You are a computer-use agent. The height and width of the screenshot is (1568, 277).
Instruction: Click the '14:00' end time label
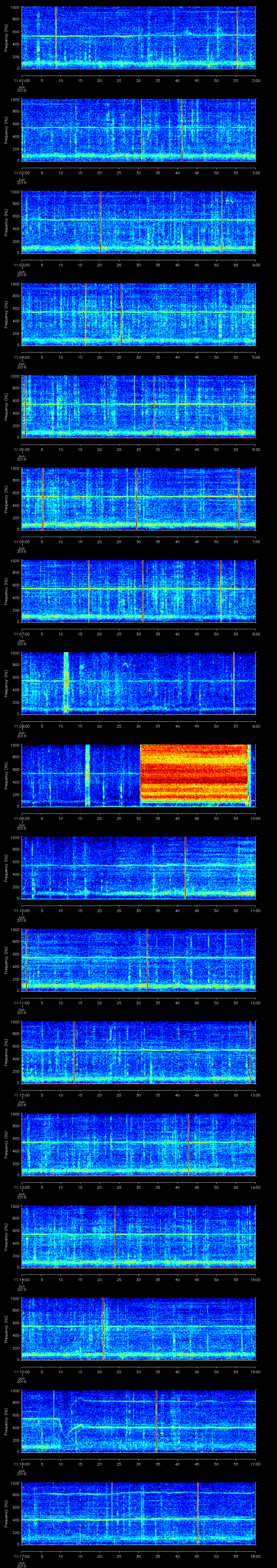[x=255, y=1187]
